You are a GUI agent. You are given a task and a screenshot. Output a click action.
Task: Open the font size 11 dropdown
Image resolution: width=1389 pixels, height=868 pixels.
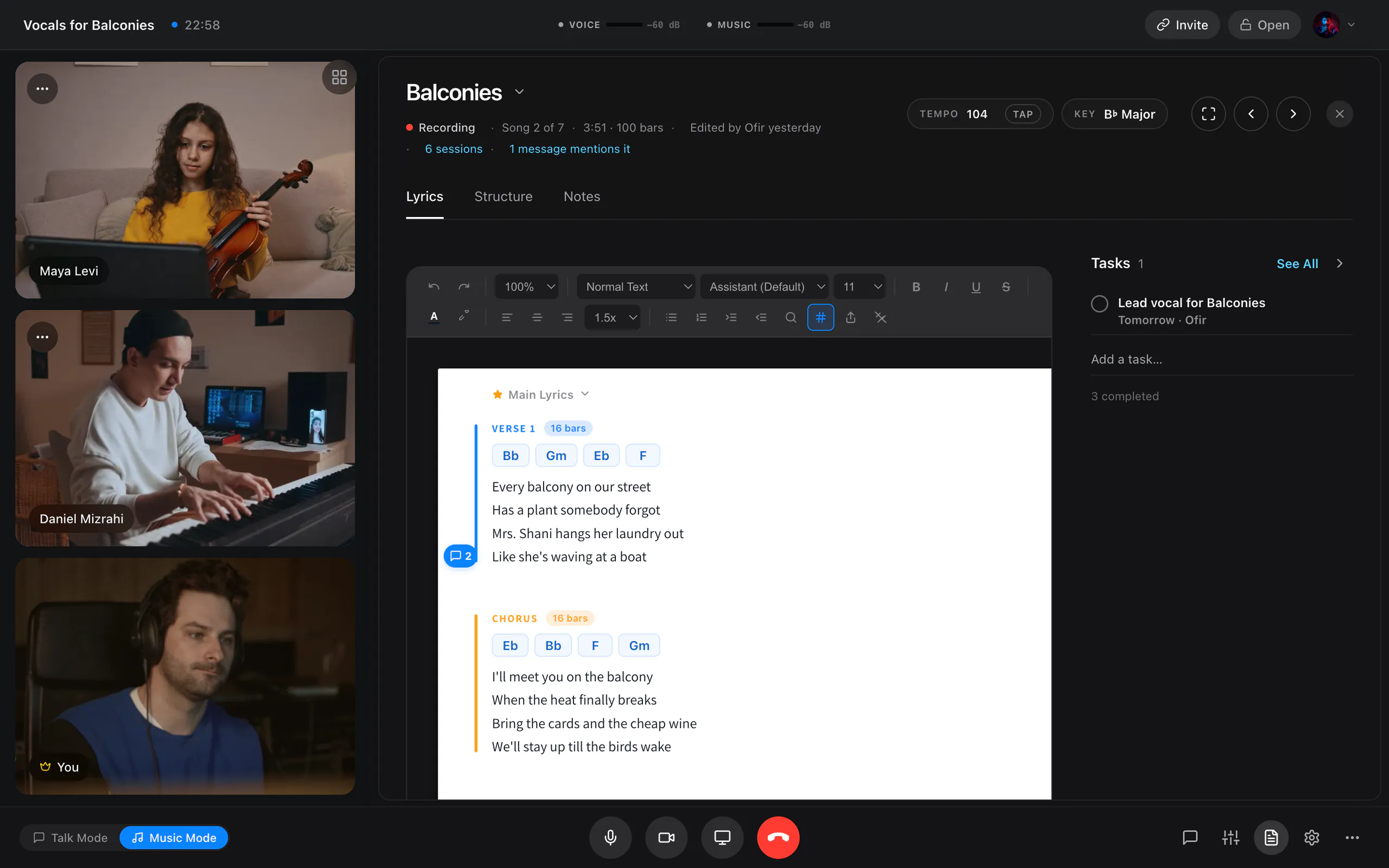coord(860,286)
